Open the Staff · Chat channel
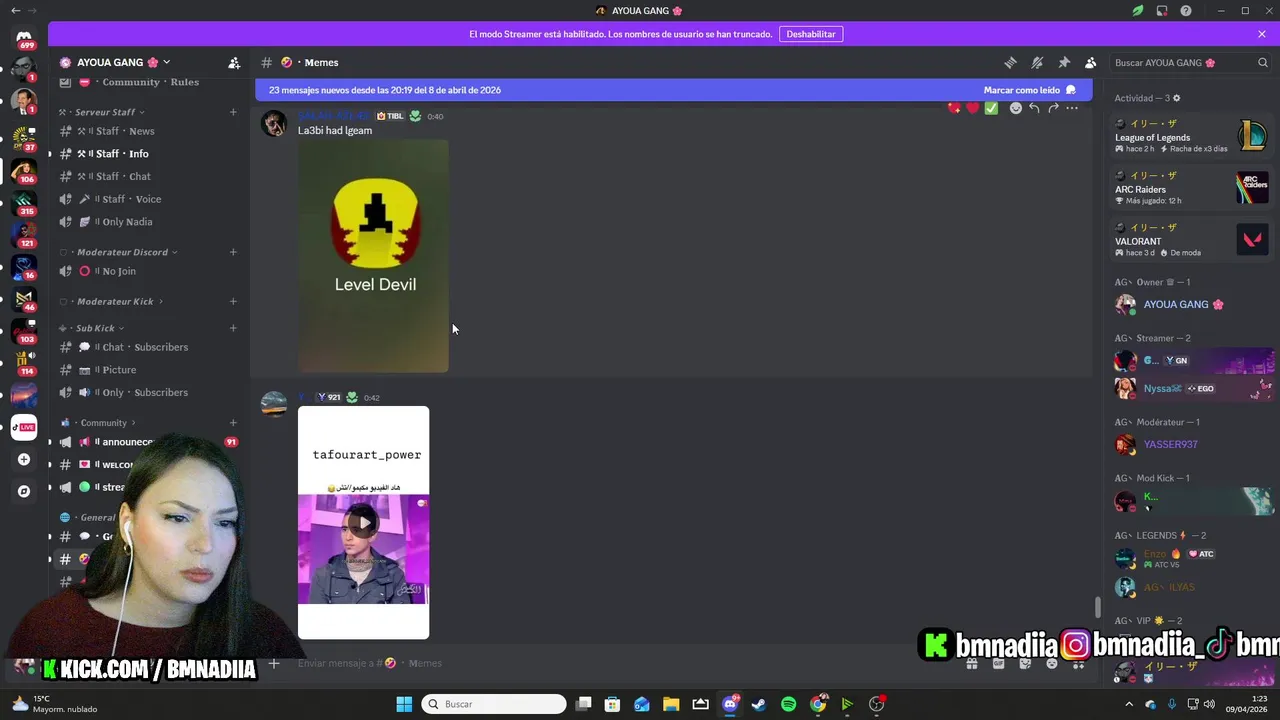This screenshot has width=1280, height=720. pyautogui.click(x=148, y=176)
